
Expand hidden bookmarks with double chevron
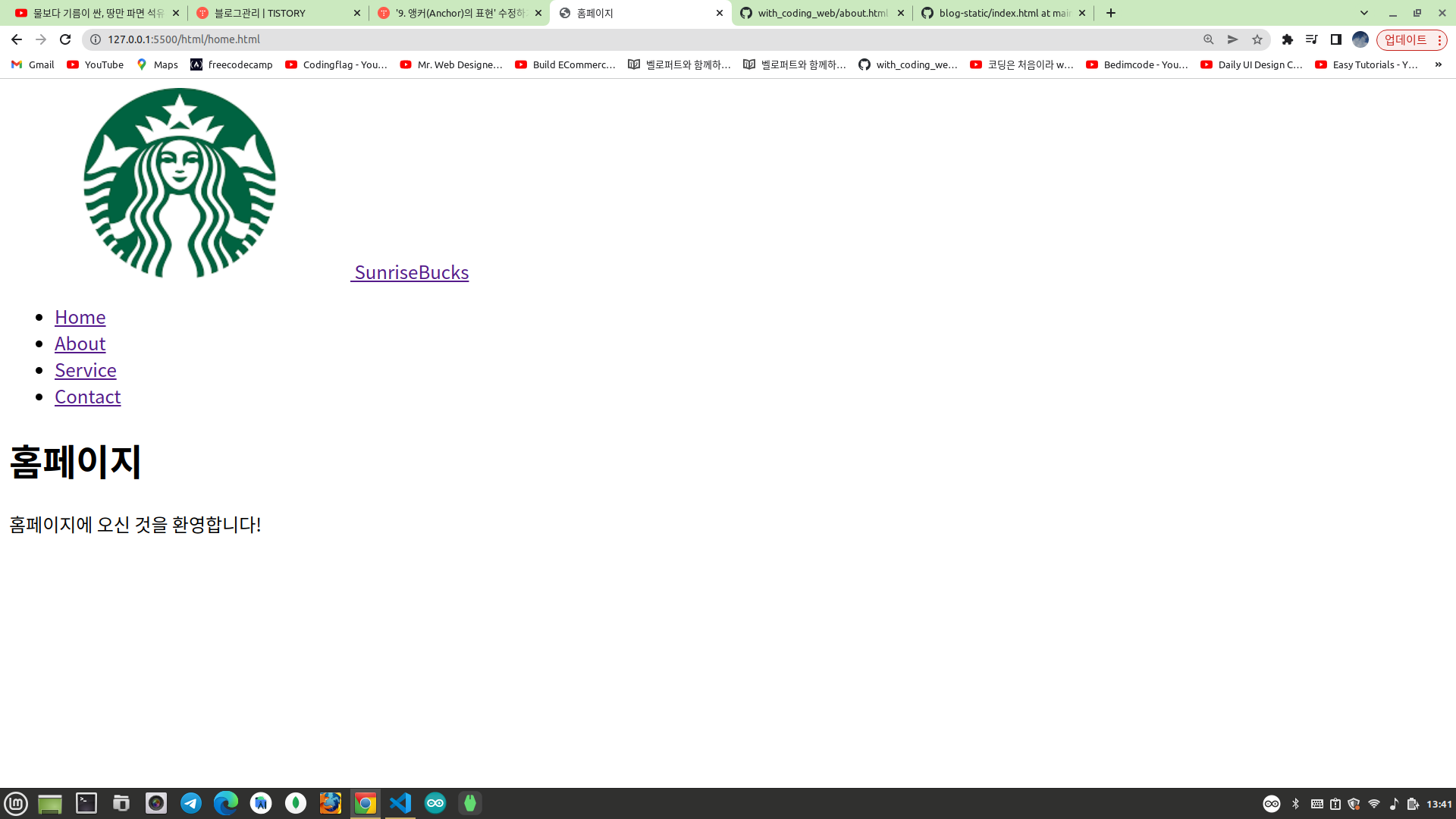pos(1439,64)
